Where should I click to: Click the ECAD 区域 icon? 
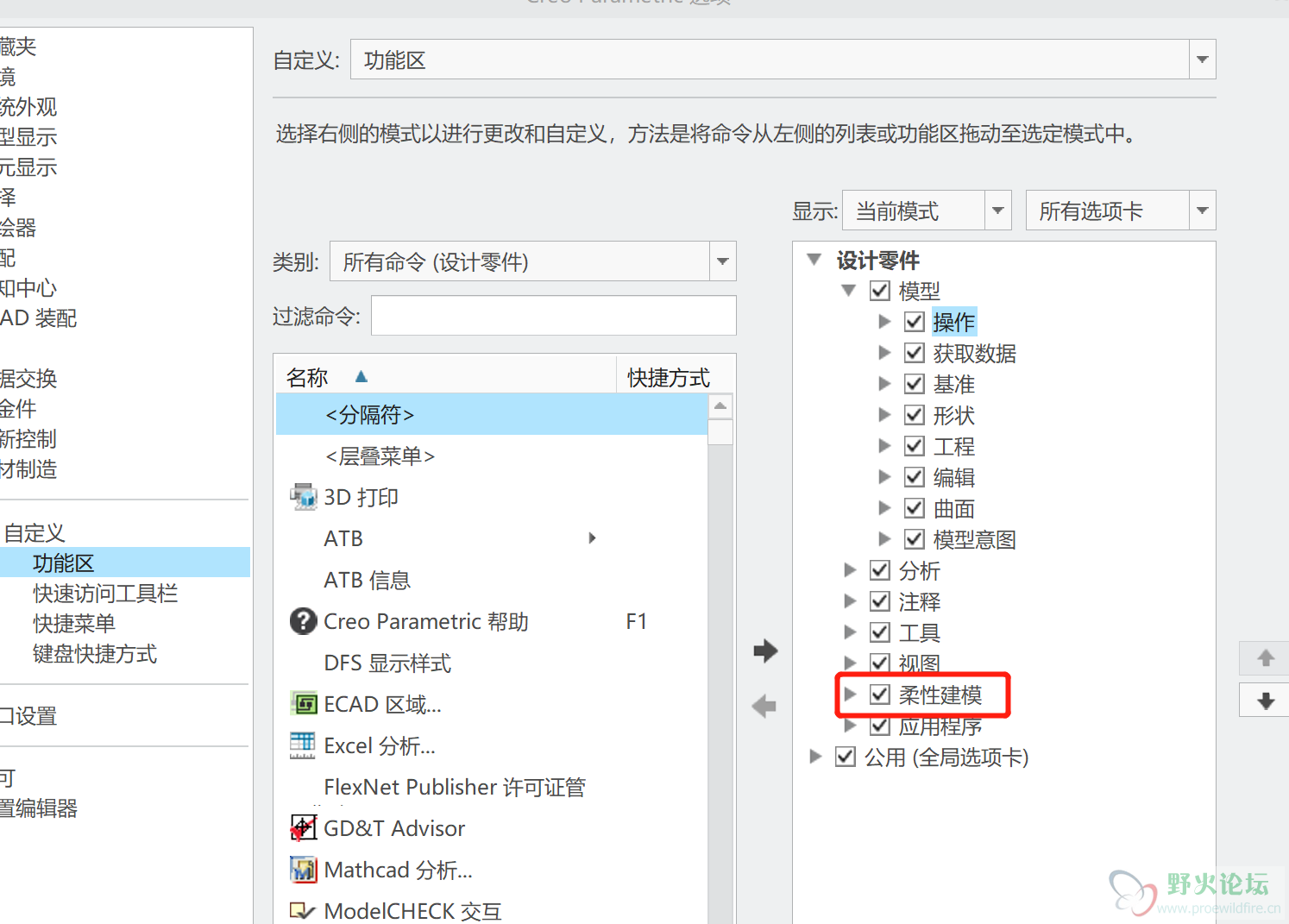pos(303,704)
